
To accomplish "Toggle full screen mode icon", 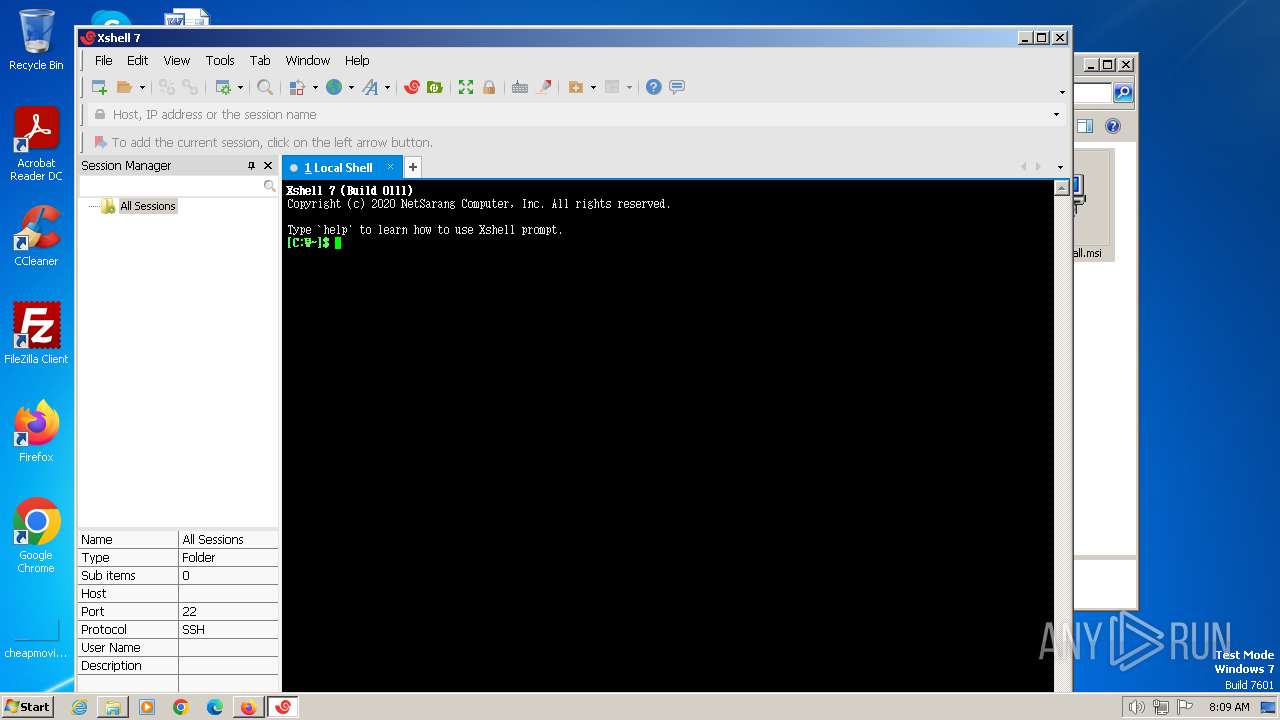I will tap(466, 87).
